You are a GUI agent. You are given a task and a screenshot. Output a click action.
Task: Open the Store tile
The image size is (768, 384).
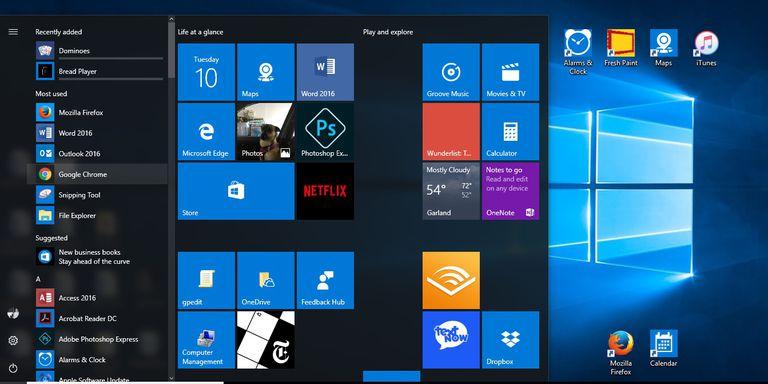(236, 191)
